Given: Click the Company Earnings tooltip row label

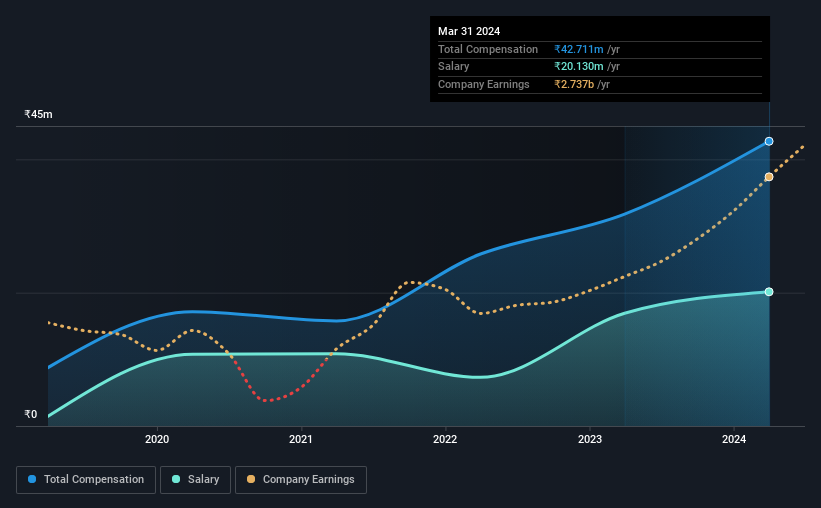Looking at the screenshot, I should tap(484, 84).
